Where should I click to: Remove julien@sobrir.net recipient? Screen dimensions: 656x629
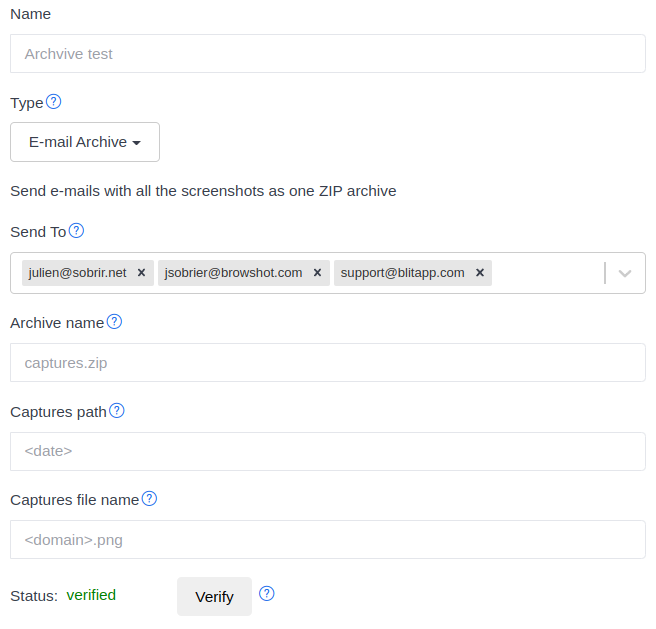tap(141, 273)
